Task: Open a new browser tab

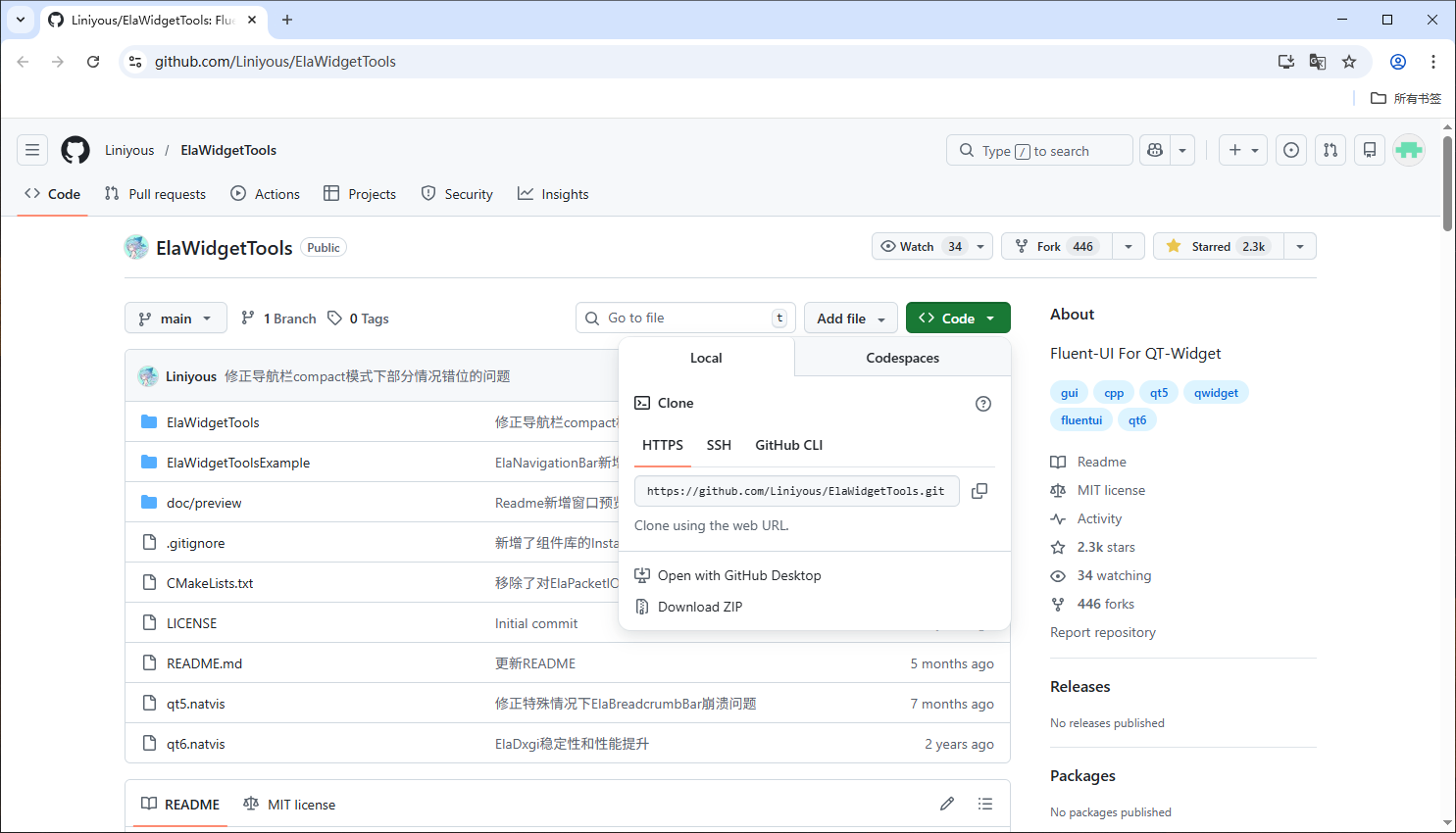Action: [287, 20]
